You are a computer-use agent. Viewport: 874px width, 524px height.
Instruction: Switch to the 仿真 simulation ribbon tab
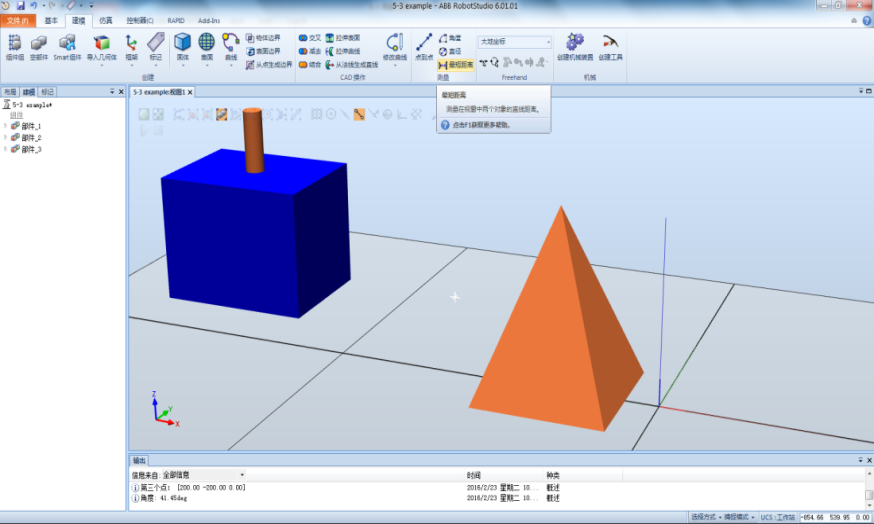(105, 21)
